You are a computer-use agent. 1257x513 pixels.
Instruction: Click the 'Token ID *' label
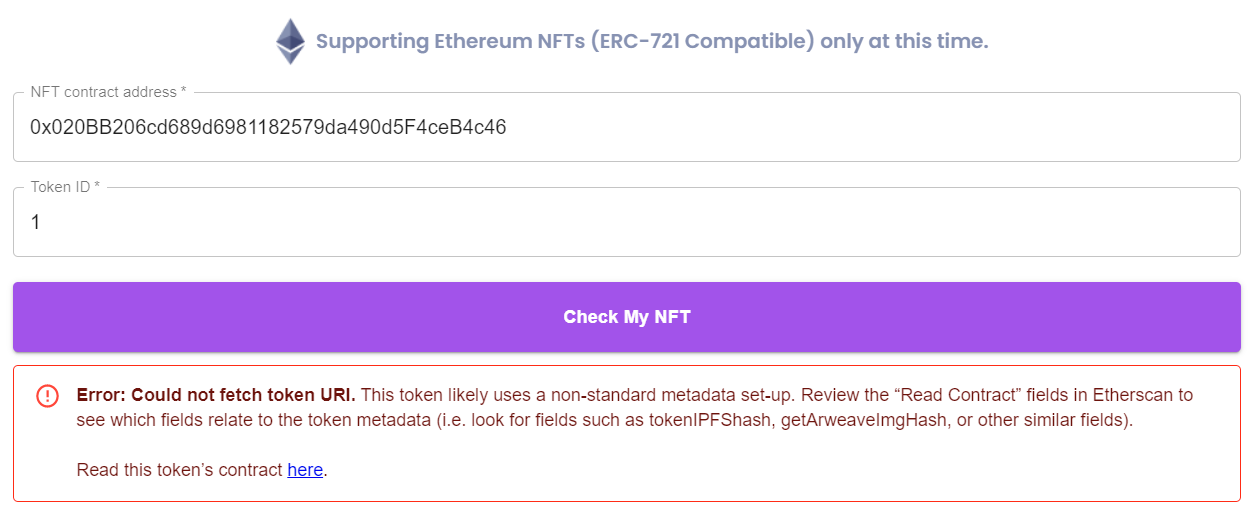(65, 187)
